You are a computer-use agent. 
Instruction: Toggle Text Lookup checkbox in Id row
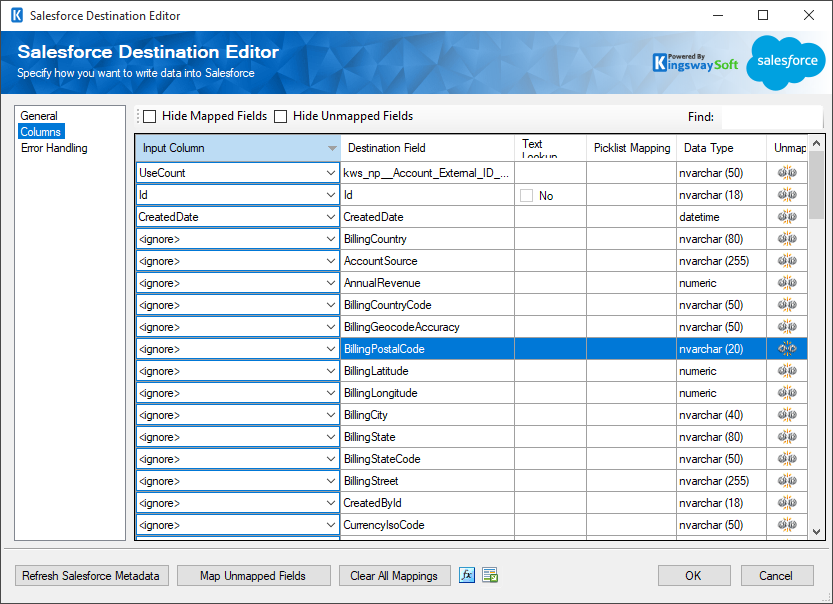[x=526, y=195]
